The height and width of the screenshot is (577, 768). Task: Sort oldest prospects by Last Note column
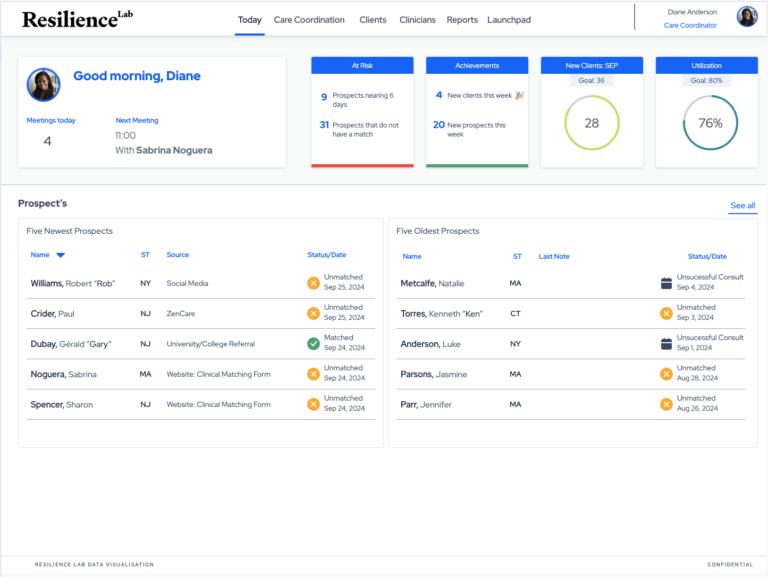pos(554,256)
